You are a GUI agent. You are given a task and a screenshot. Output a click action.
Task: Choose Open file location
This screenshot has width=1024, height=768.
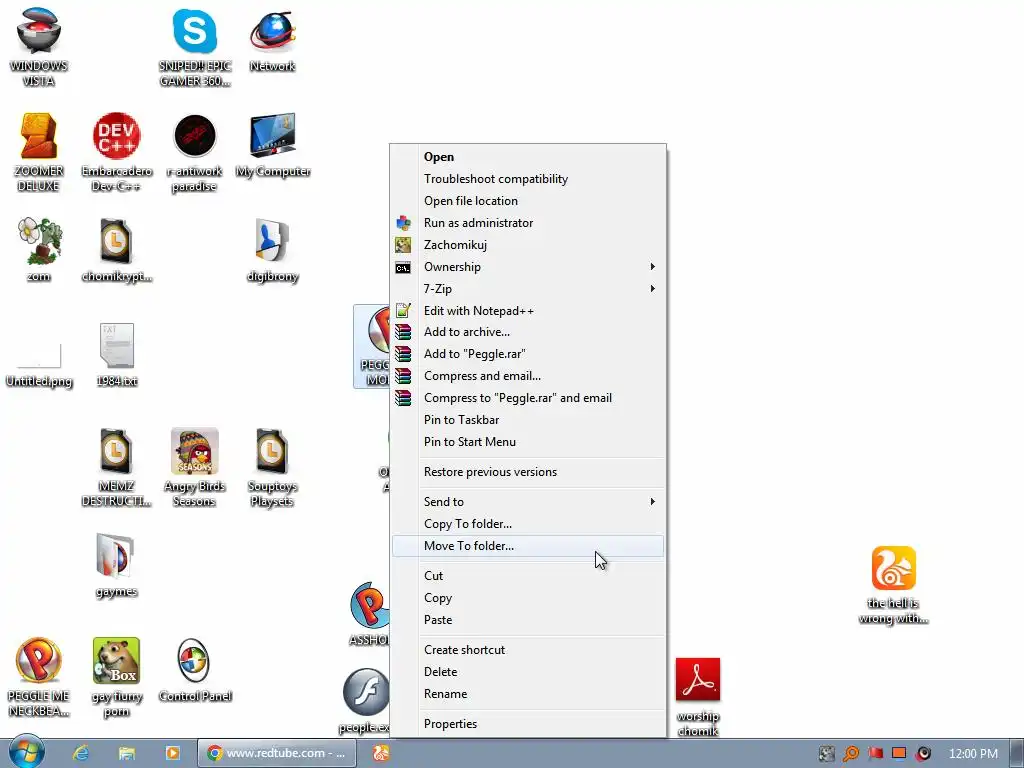click(x=528, y=201)
